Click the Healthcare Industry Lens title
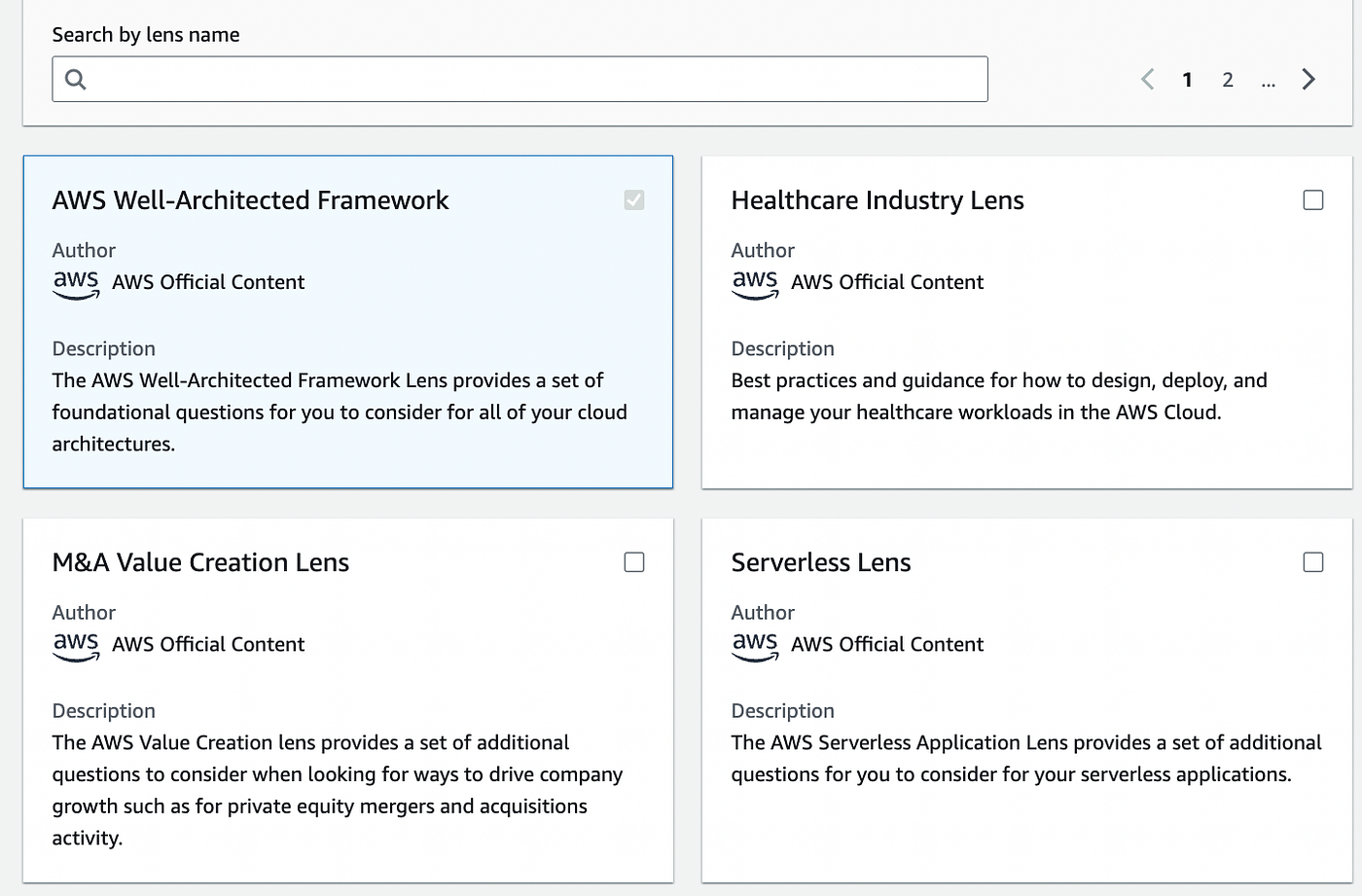The height and width of the screenshot is (896, 1362). coord(878,200)
